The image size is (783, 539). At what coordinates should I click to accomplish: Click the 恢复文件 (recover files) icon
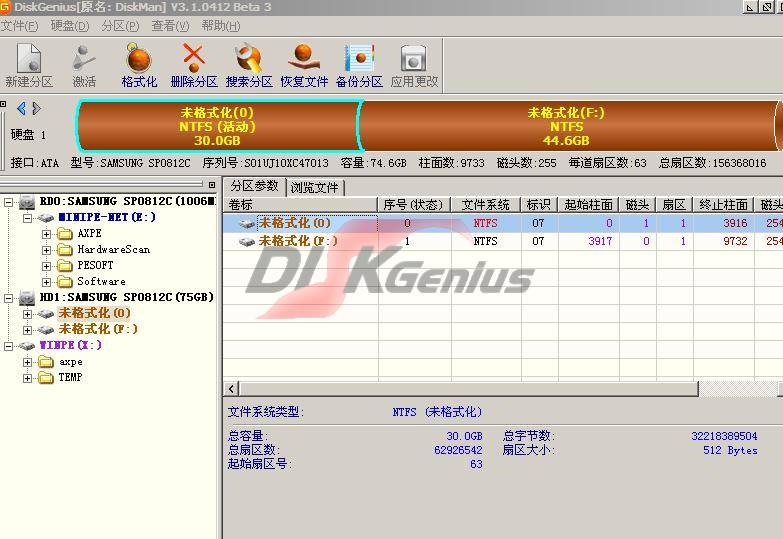[304, 65]
